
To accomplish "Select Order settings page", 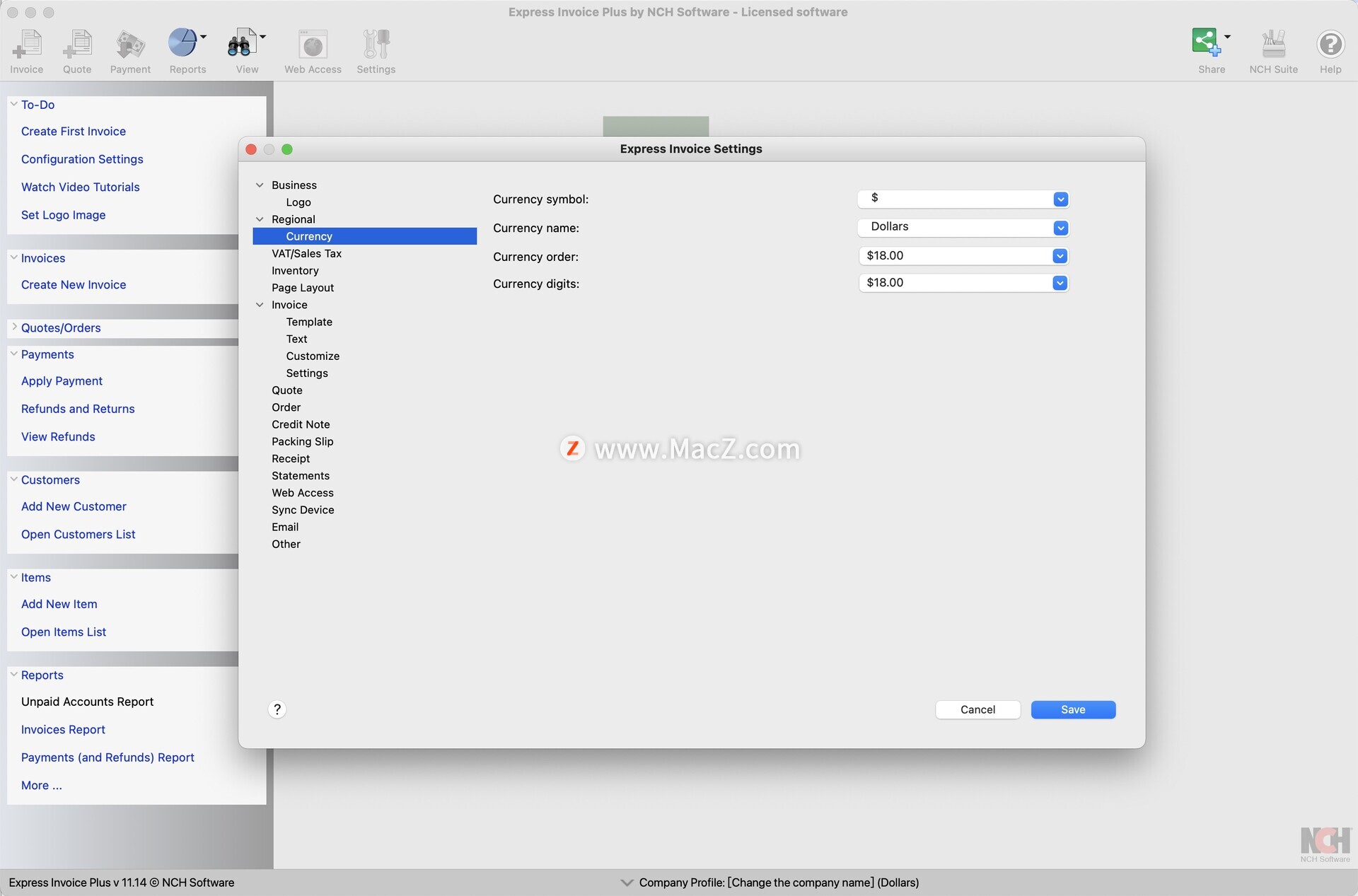I will pos(286,407).
